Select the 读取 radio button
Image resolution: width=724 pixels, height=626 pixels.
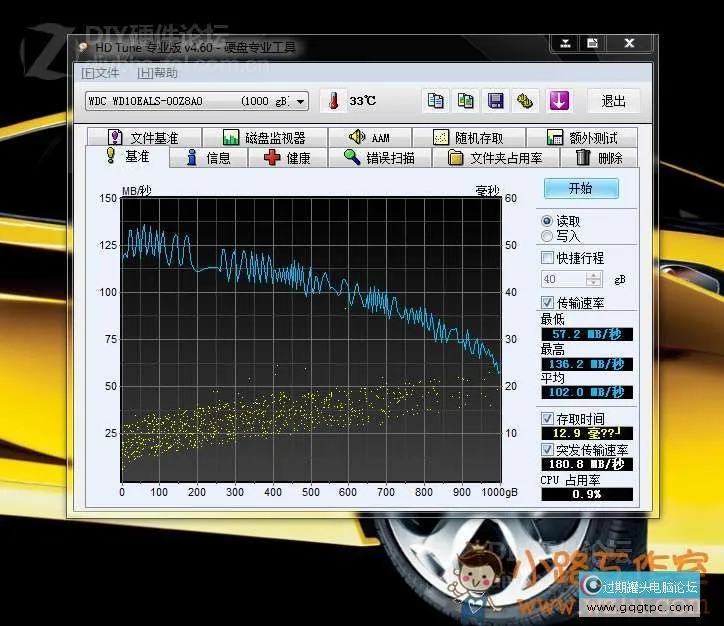pos(546,221)
